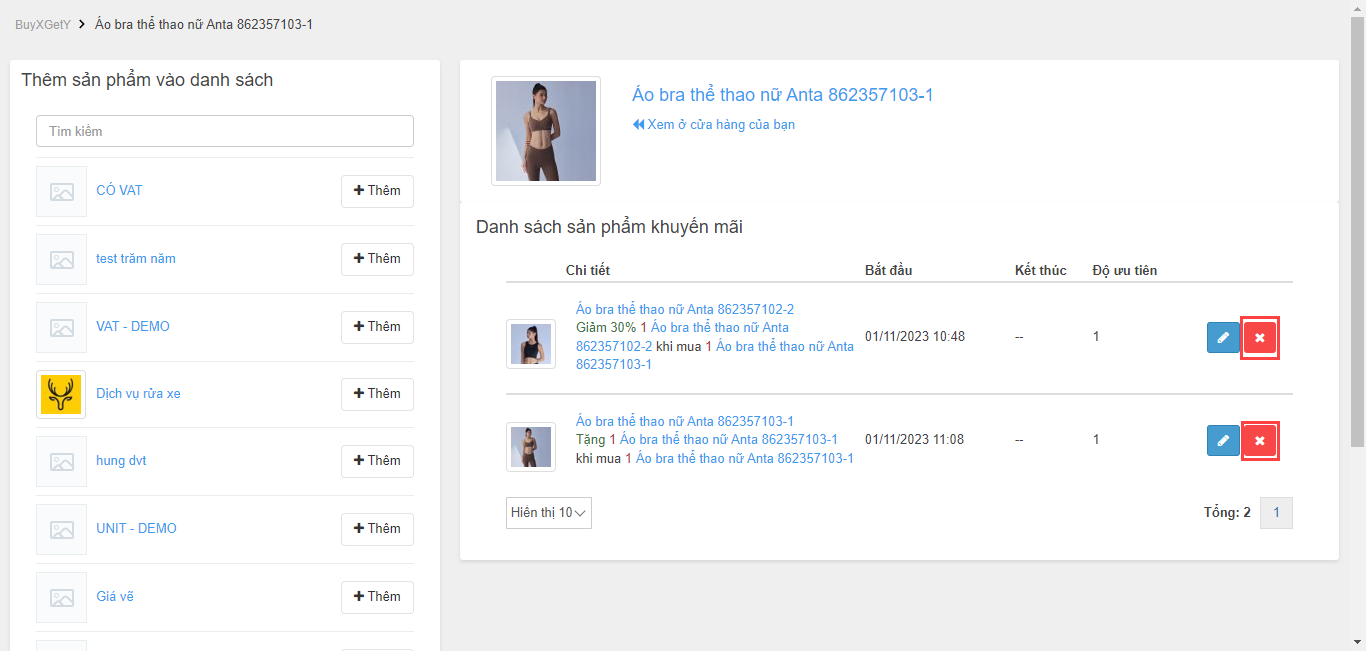Click the Tìm kiếm search field
Viewport: 1366px width, 651px height.
click(225, 131)
